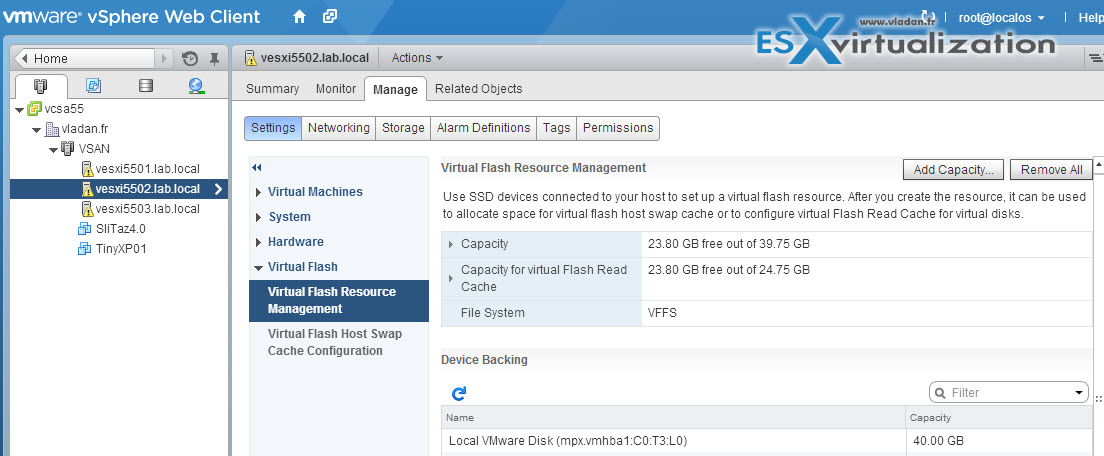Viewport: 1104px width, 456px height.
Task: Switch to Storage inventory tab
Action: coord(145,86)
